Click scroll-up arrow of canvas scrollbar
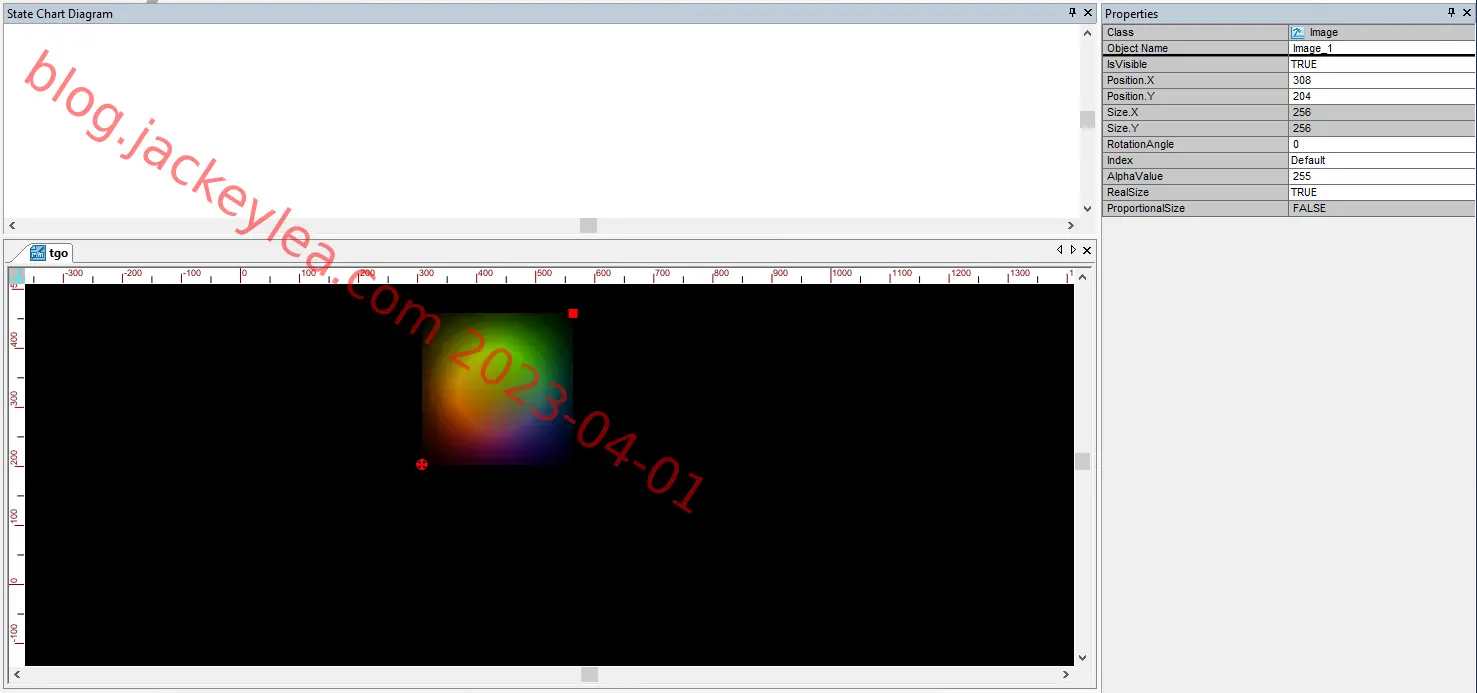The image size is (1477, 693). [1082, 277]
